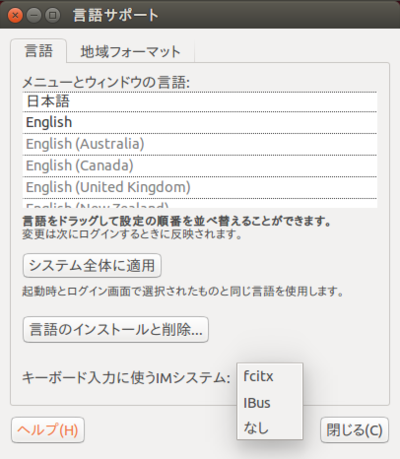Click the 閉じる(C) button
The width and height of the screenshot is (400, 459).
tap(354, 430)
